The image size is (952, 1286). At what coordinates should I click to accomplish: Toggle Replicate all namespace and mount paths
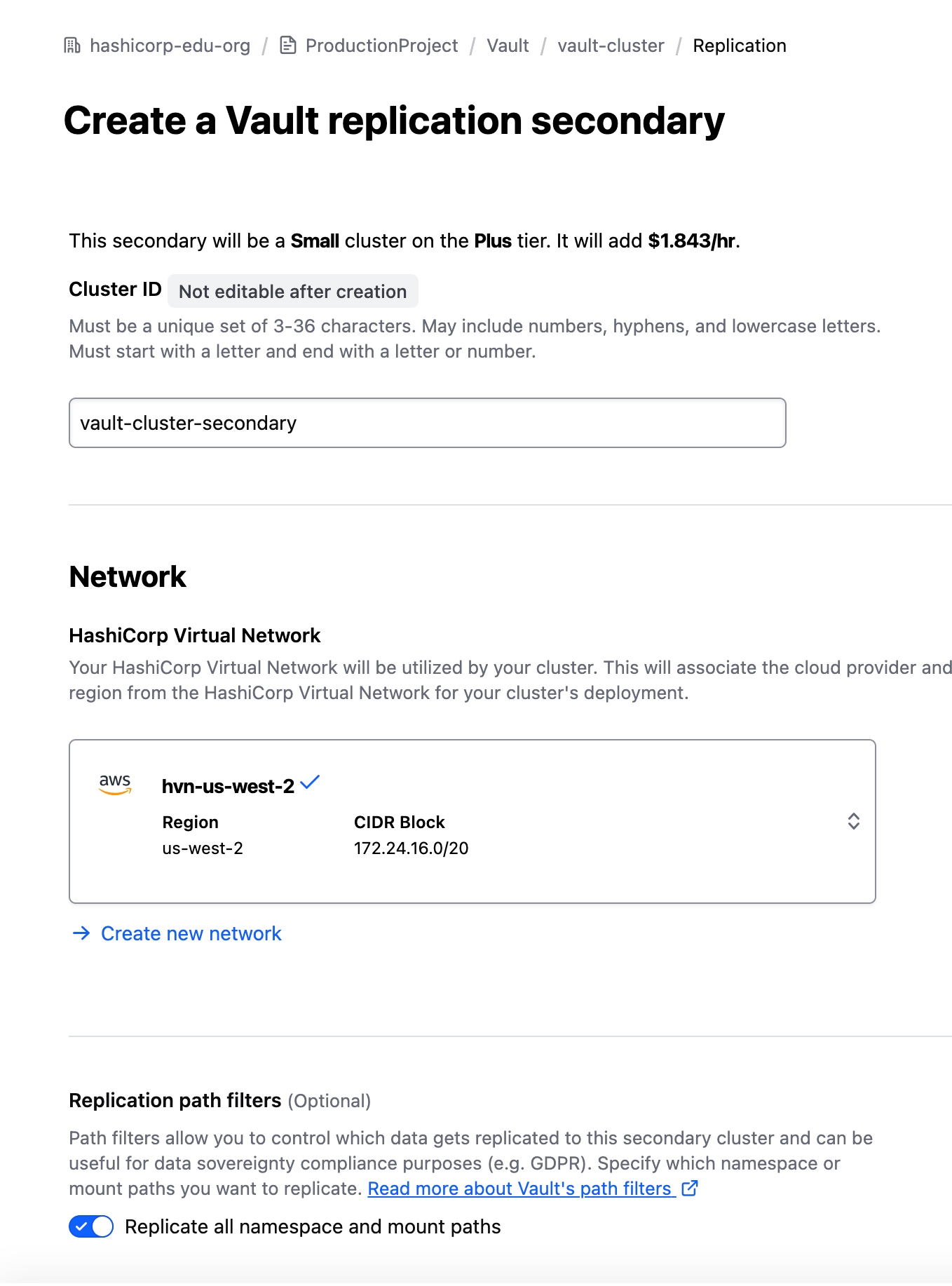coord(91,1226)
